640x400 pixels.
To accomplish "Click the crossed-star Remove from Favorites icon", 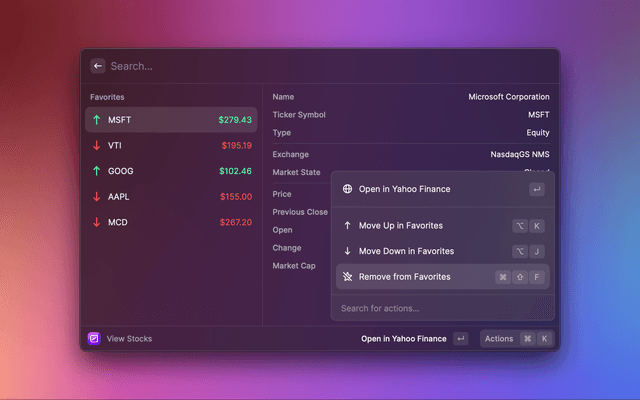I will click(x=347, y=276).
